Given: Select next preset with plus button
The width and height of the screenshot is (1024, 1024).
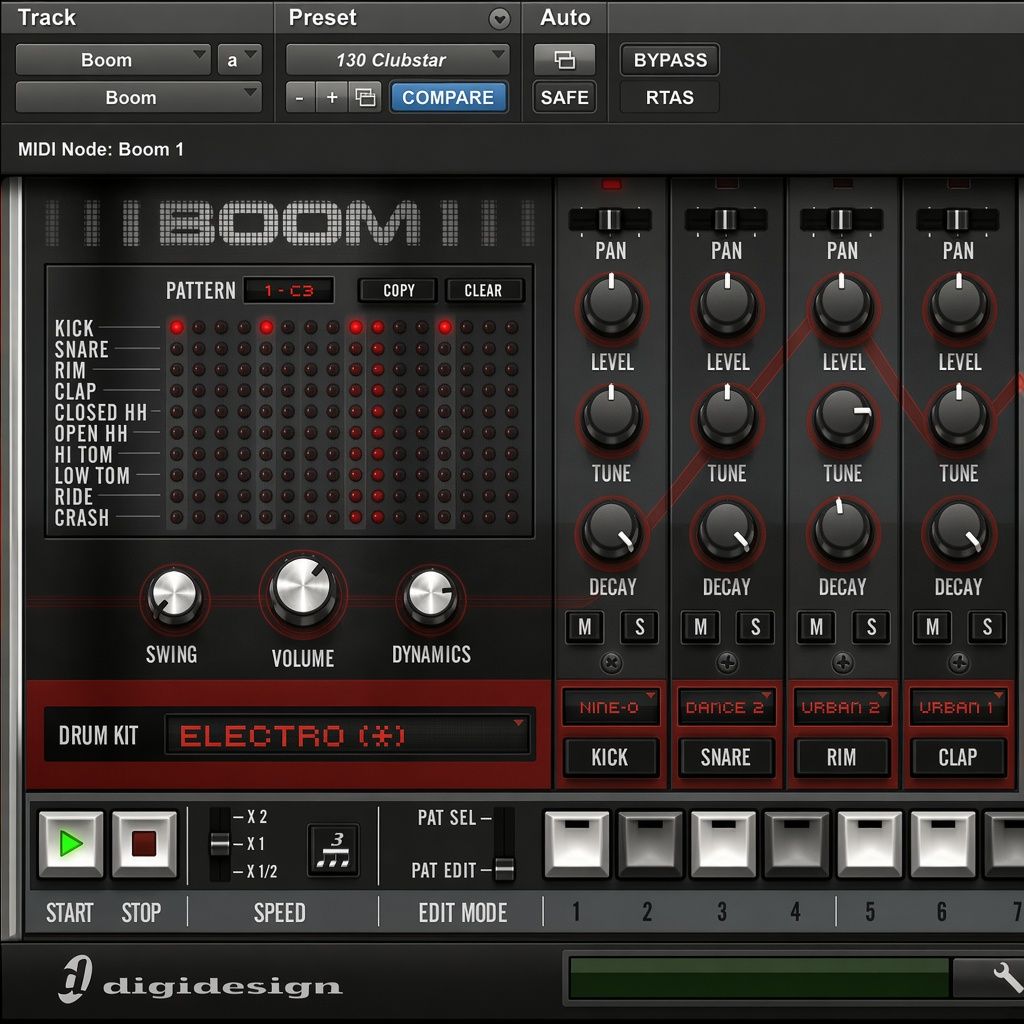Looking at the screenshot, I should [x=332, y=97].
